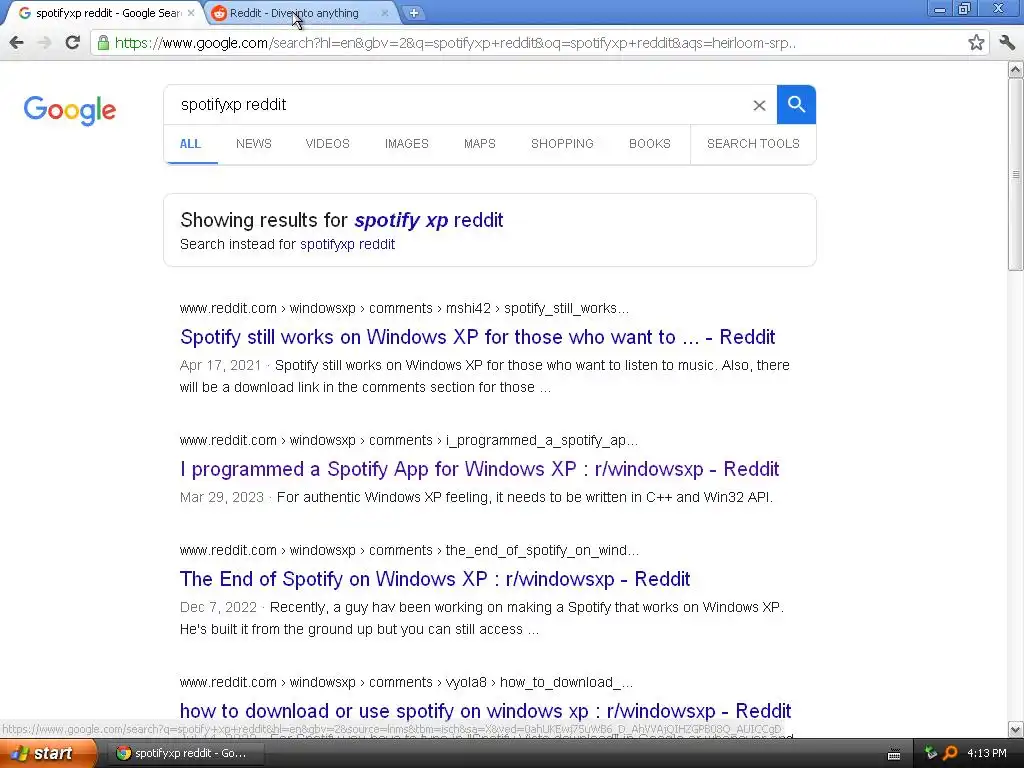Viewport: 1024px width, 768px height.
Task: Open the Chrome wrench menu
Action: [1007, 43]
